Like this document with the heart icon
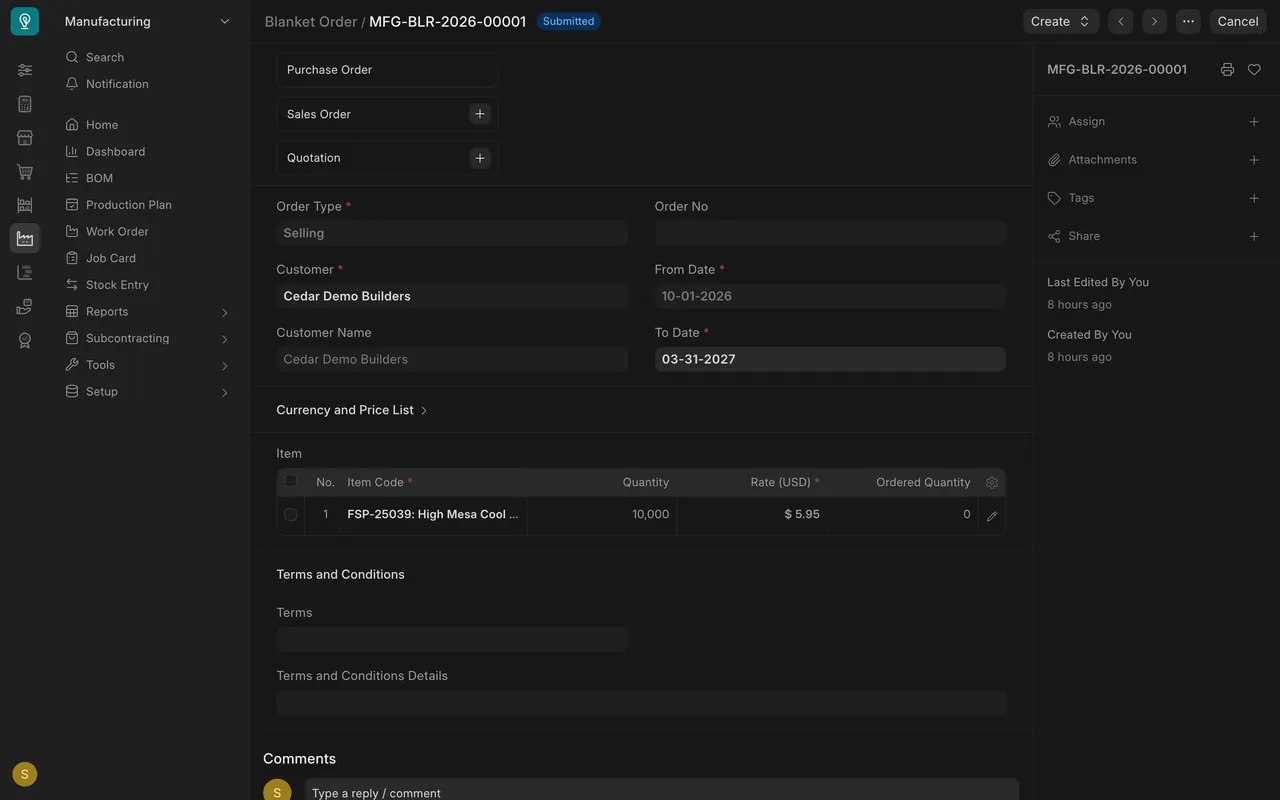Screen dimensions: 1280x800 [x=1254, y=70]
